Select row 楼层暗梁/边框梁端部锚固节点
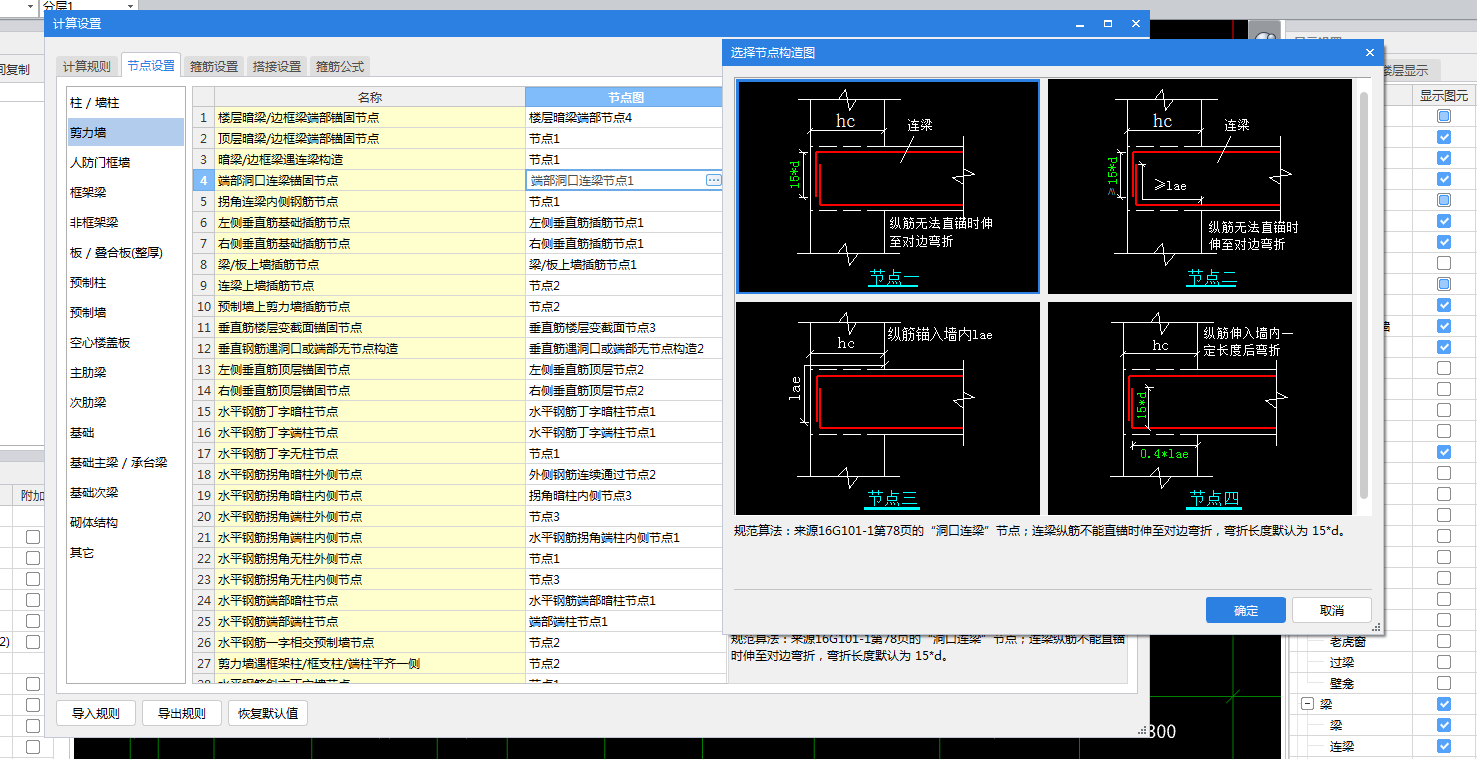The width and height of the screenshot is (1477, 759). (370, 117)
